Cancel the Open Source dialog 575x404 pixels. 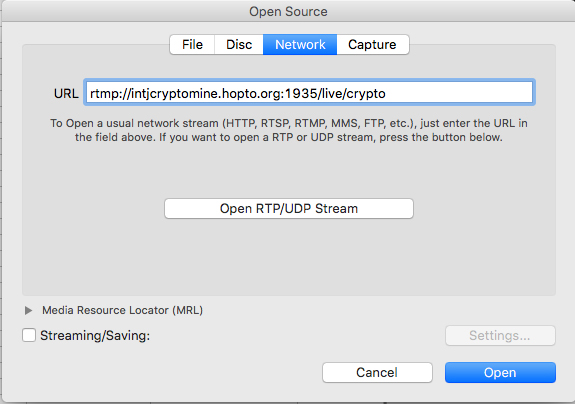377,372
